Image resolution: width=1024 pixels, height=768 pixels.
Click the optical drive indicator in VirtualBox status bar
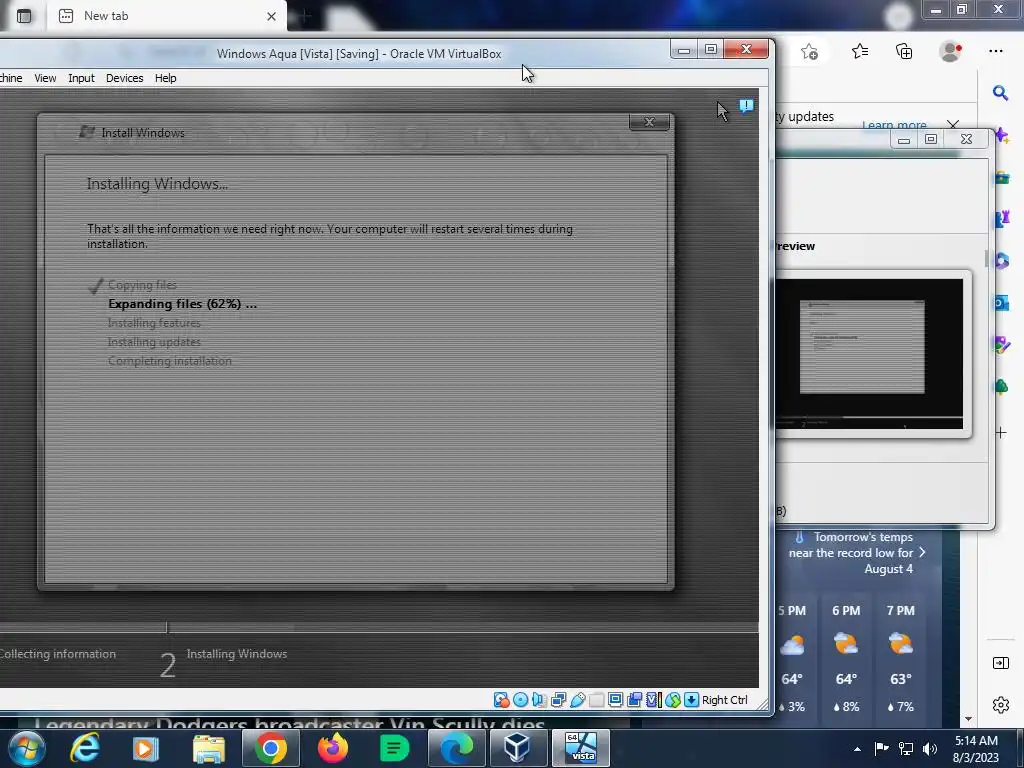click(520, 700)
